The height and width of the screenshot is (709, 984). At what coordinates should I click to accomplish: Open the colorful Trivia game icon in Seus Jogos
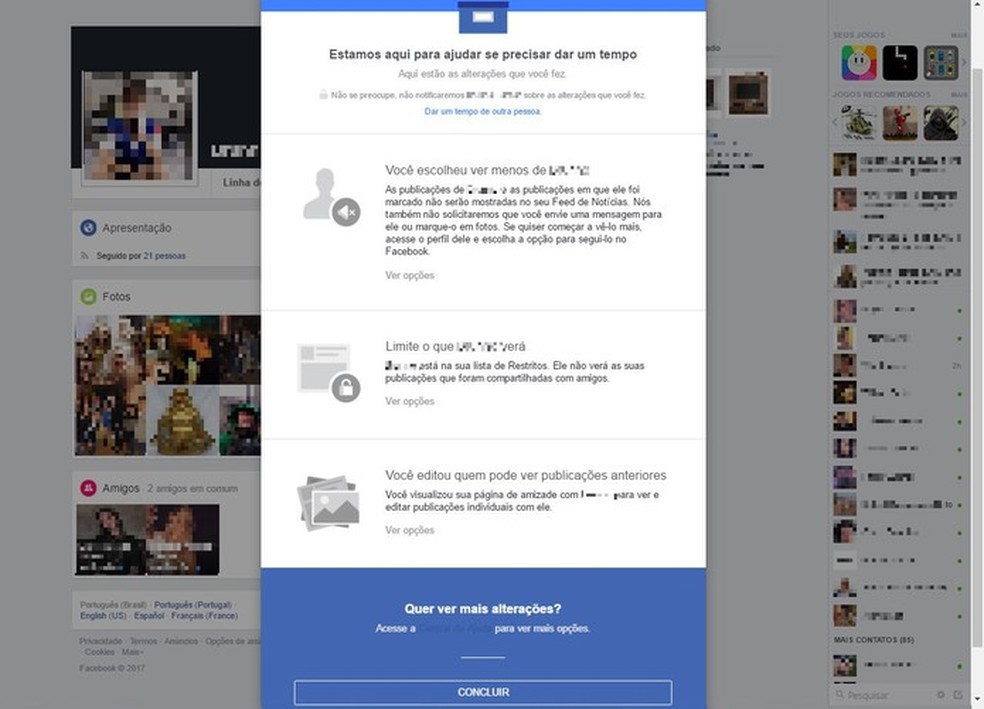858,63
